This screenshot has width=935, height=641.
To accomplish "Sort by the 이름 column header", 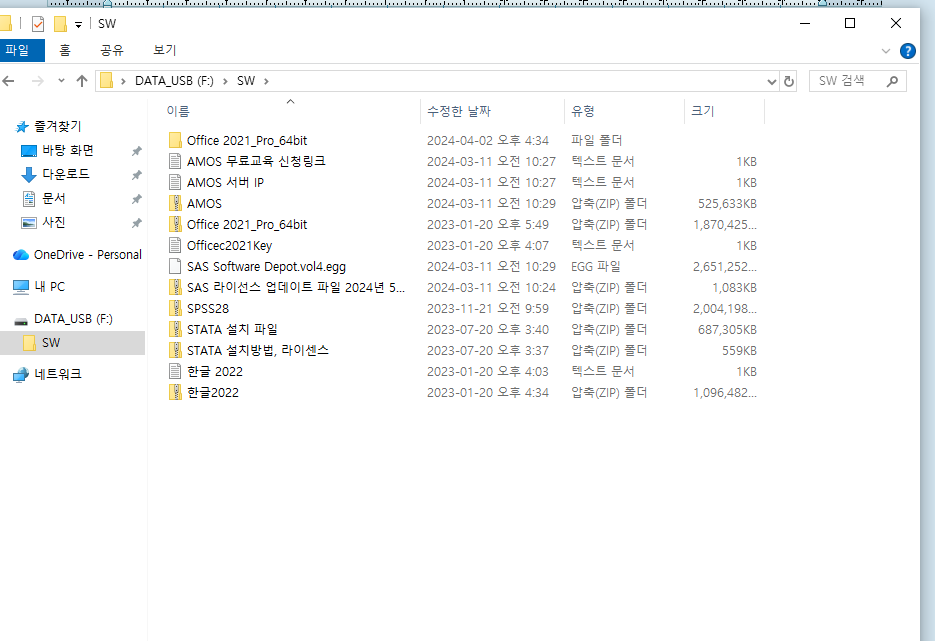I will point(178,112).
